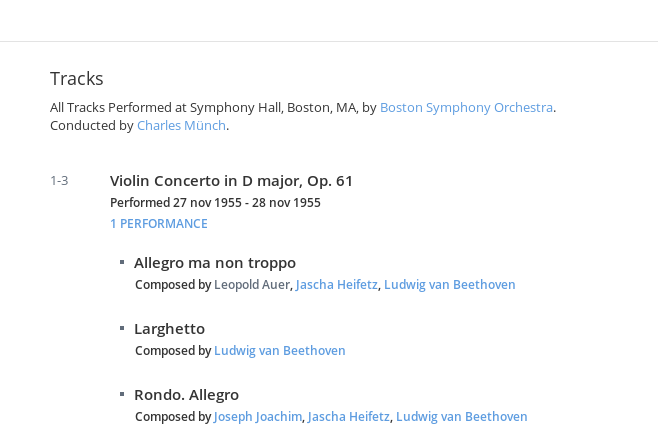
Task: Open the Boston Symphony Orchestra link
Action: coord(466,108)
